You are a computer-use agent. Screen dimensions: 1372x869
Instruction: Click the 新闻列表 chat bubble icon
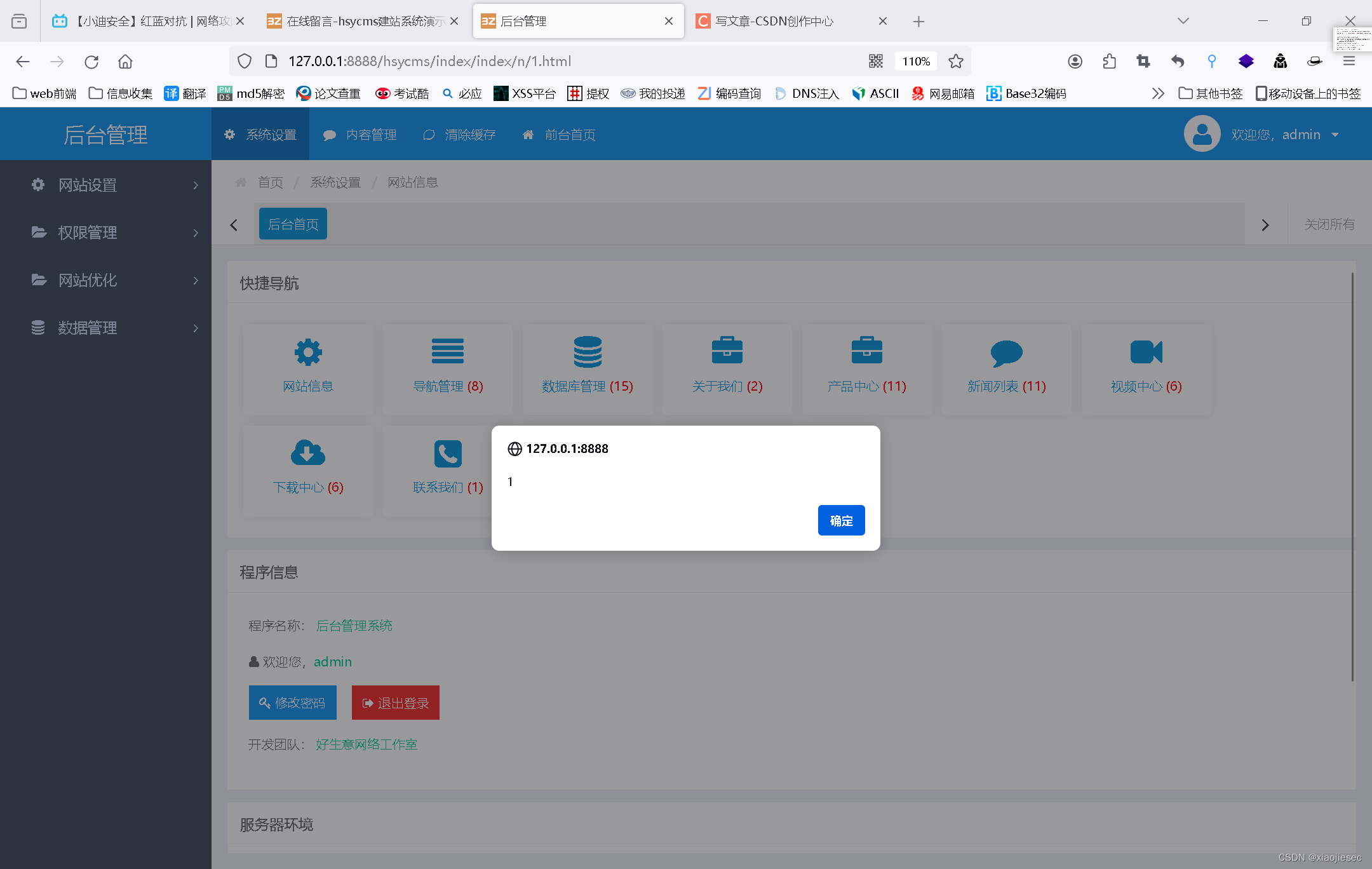1006,353
